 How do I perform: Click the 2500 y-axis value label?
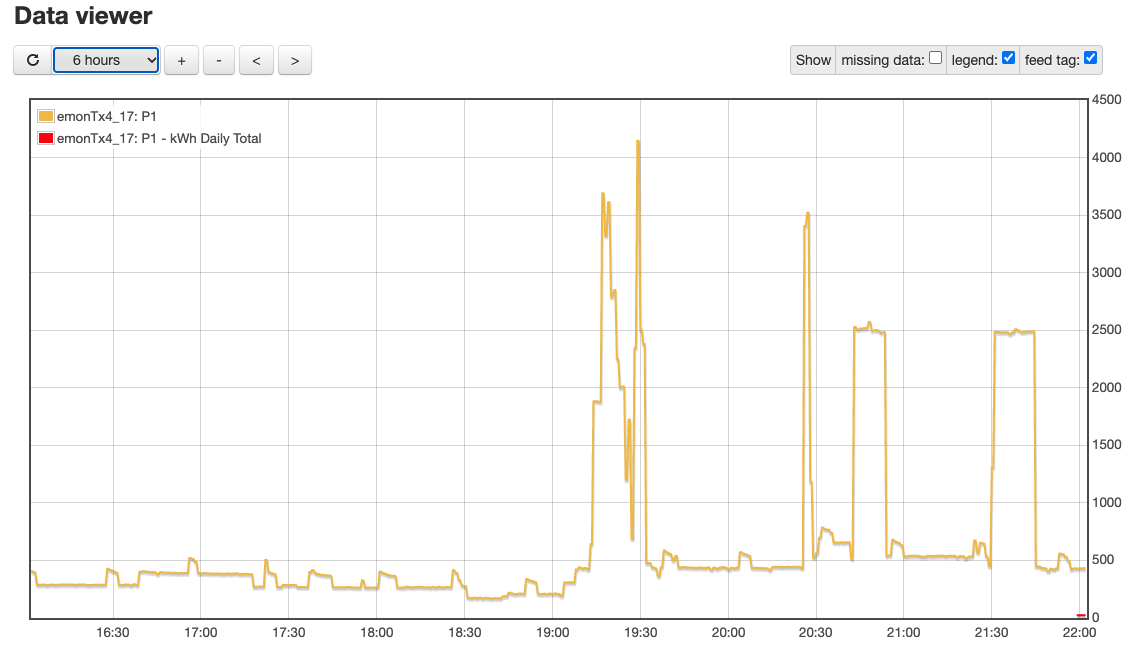click(x=1106, y=330)
